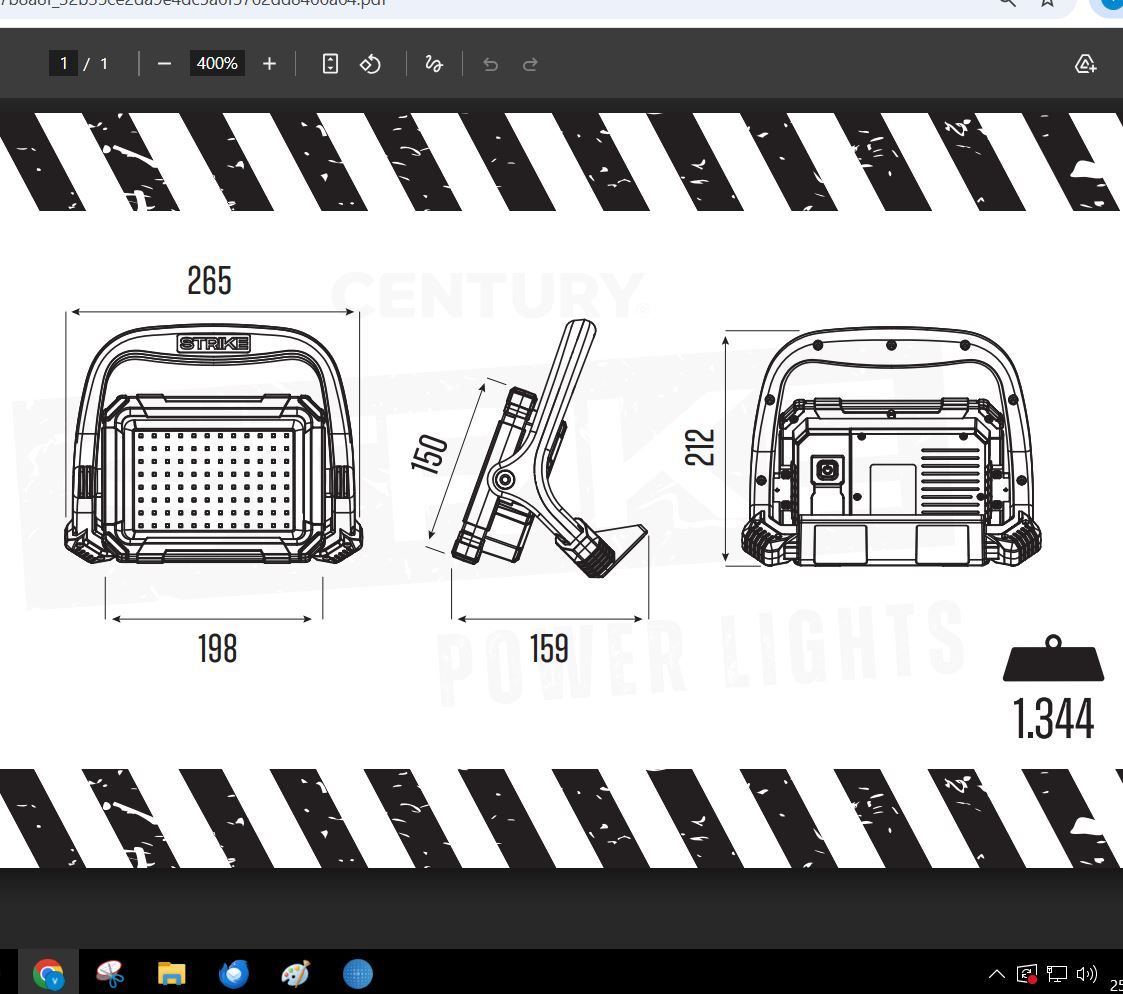Click the 400% zoom level field
The image size is (1123, 994).
(217, 64)
